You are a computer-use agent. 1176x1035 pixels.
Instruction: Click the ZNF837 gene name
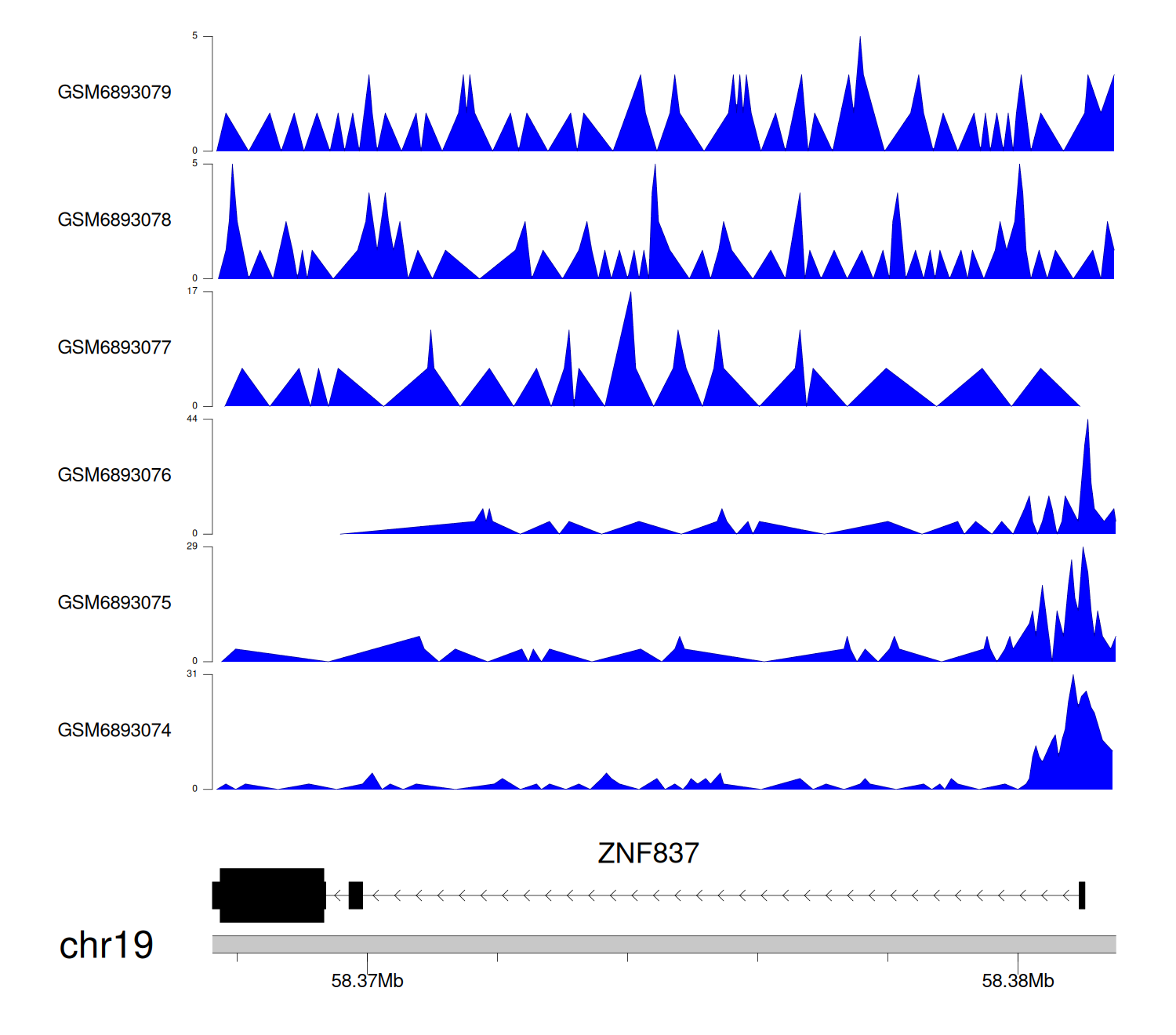point(648,853)
